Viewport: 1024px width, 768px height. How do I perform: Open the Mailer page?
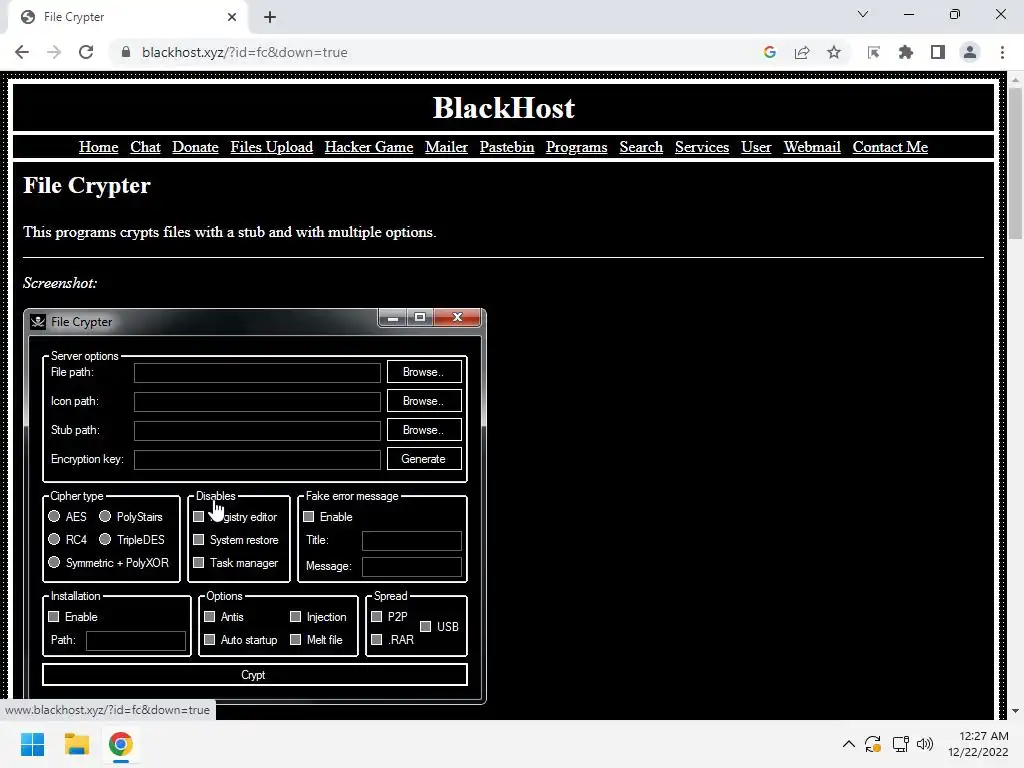click(x=446, y=147)
